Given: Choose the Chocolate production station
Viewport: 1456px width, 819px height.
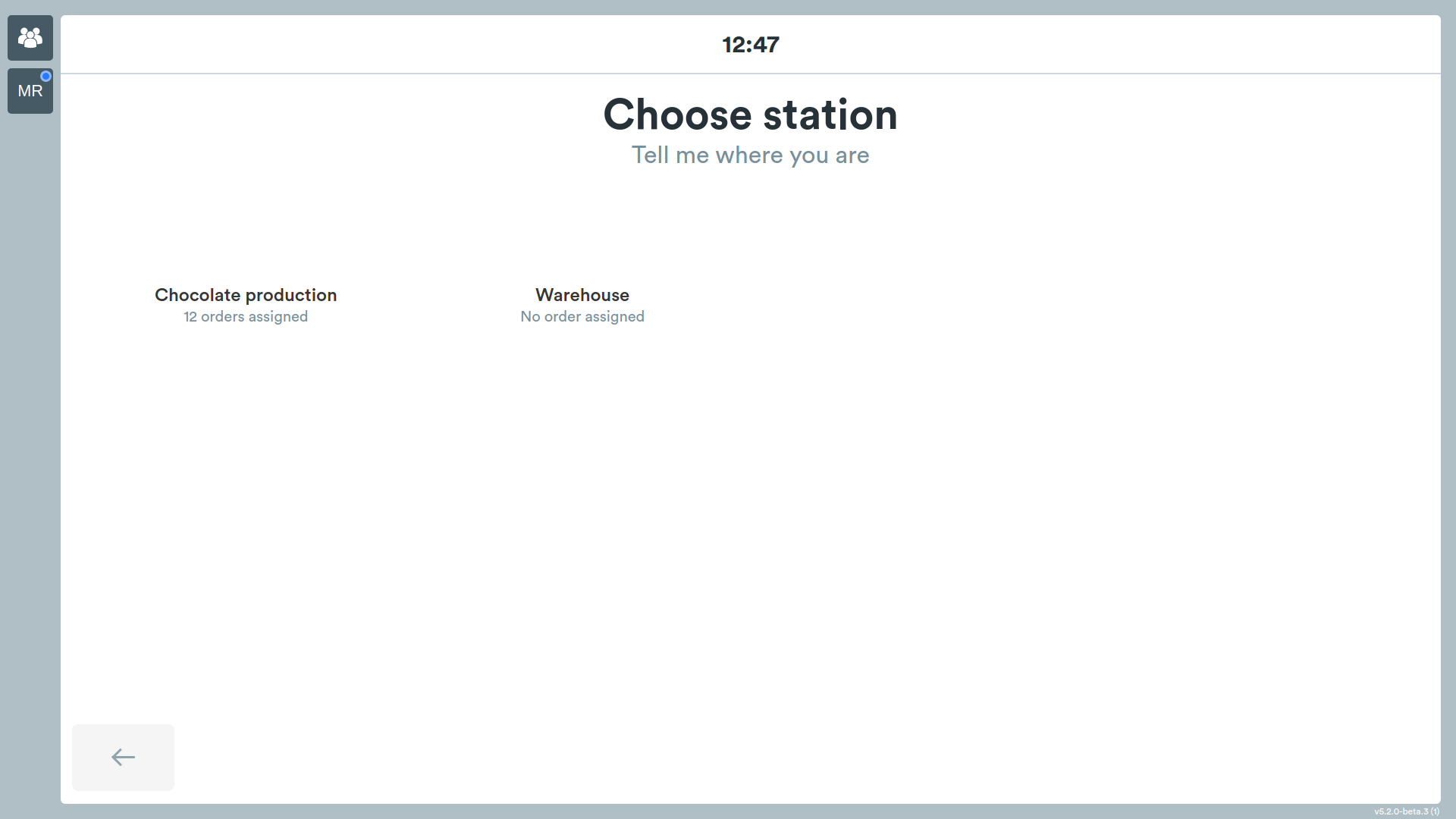Looking at the screenshot, I should pos(246,305).
